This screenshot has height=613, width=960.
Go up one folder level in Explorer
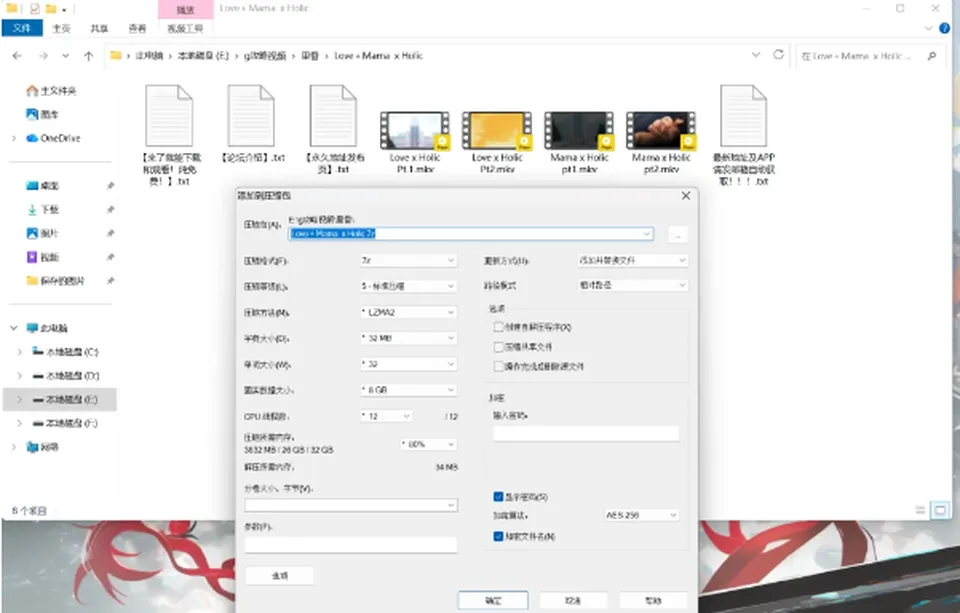tap(89, 56)
